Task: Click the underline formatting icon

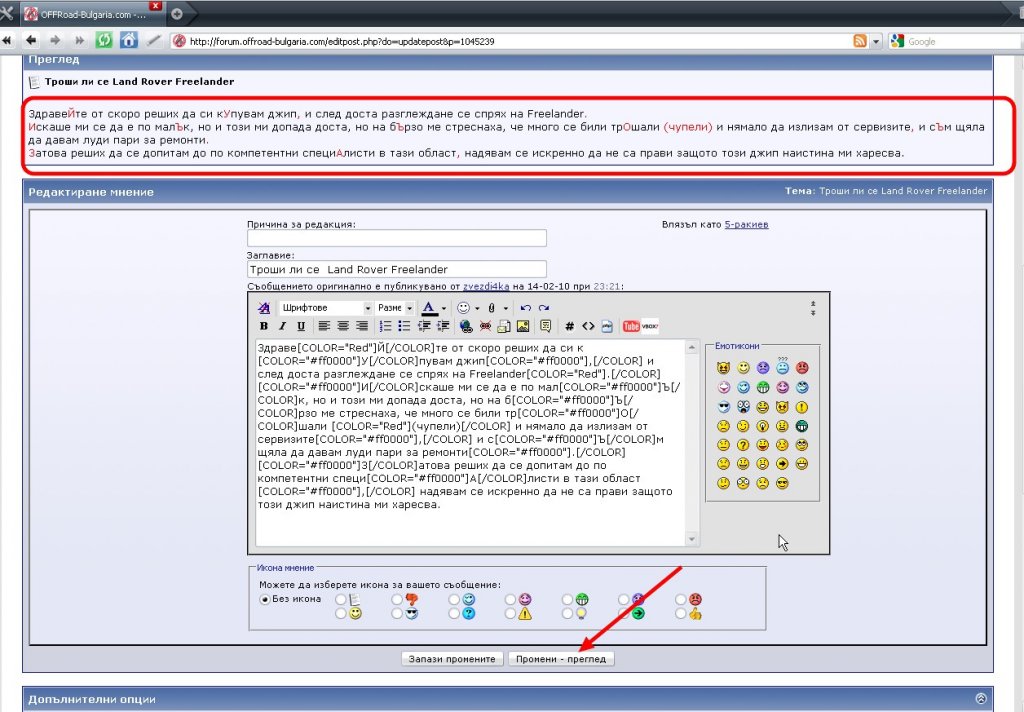Action: pyautogui.click(x=301, y=326)
